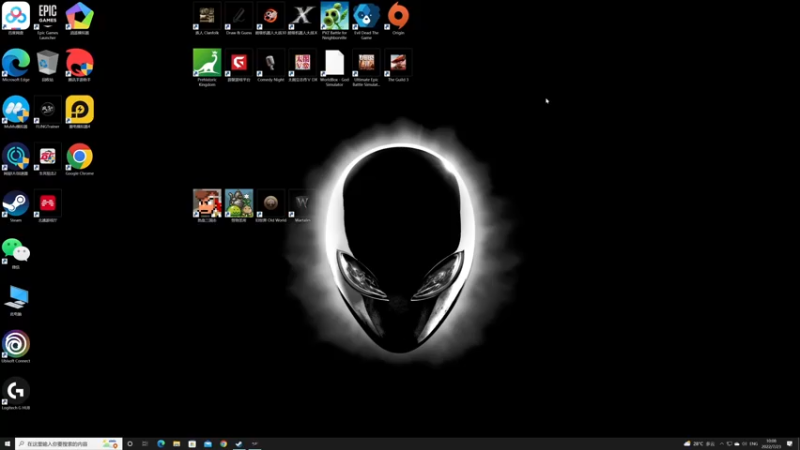The image size is (800, 450).
Task: Open the weather widget showing 28°C
Action: [699, 444]
